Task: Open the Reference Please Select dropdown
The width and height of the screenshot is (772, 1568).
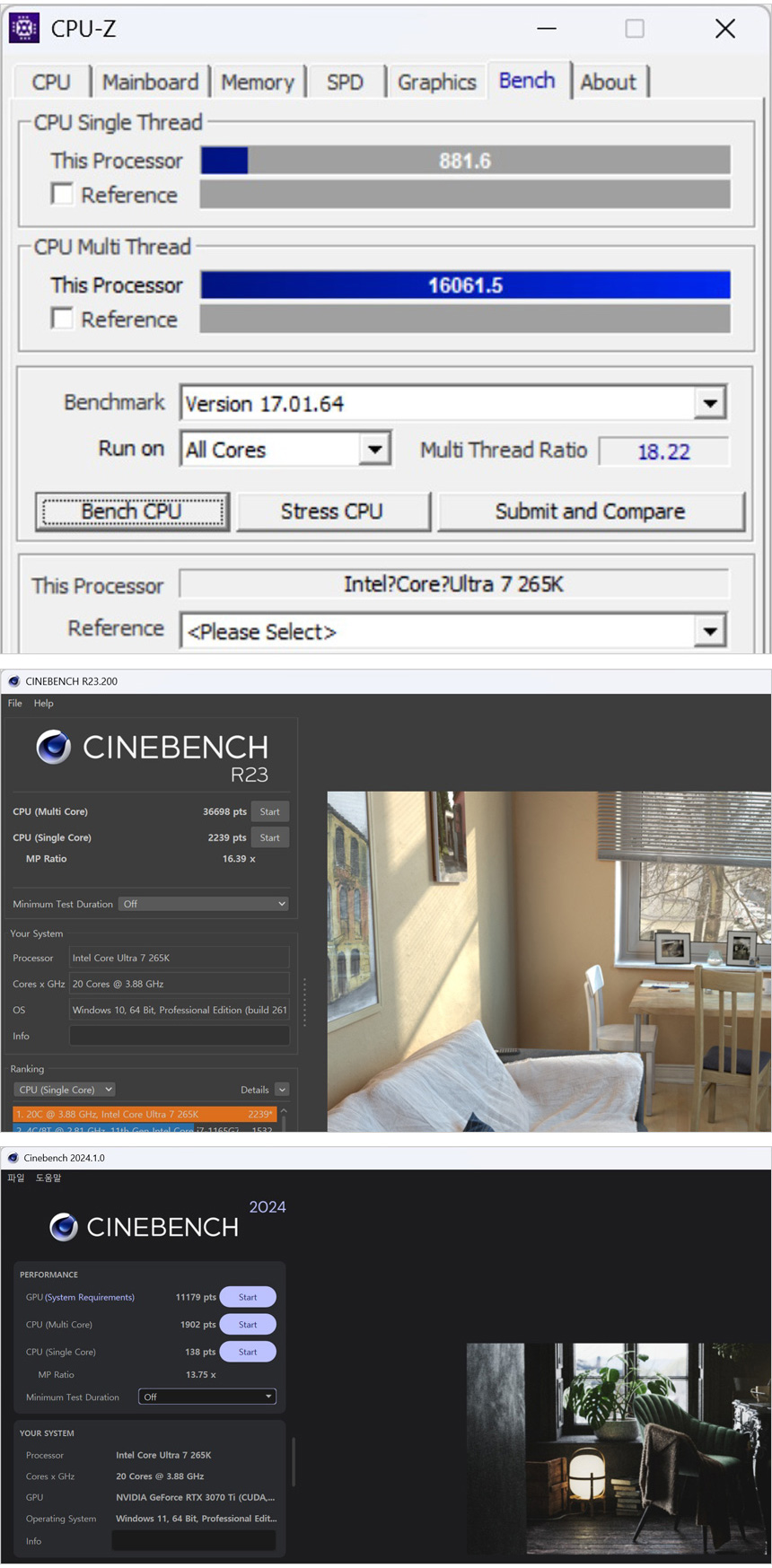Action: [x=709, y=631]
